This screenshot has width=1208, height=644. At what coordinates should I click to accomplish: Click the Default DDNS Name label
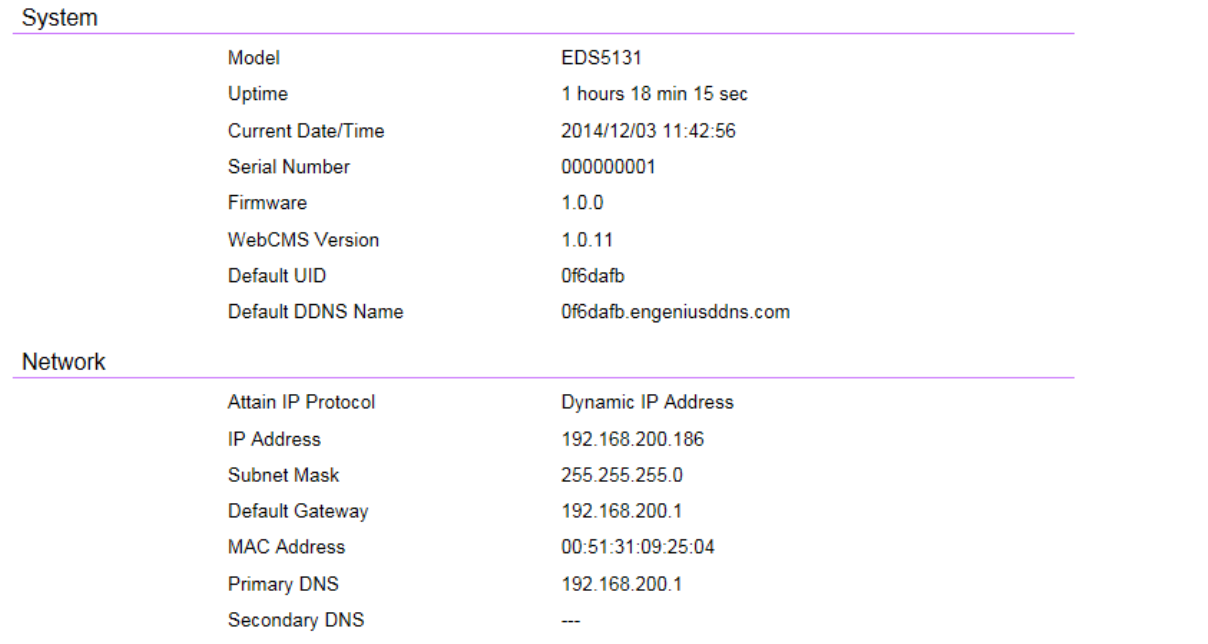(x=315, y=312)
